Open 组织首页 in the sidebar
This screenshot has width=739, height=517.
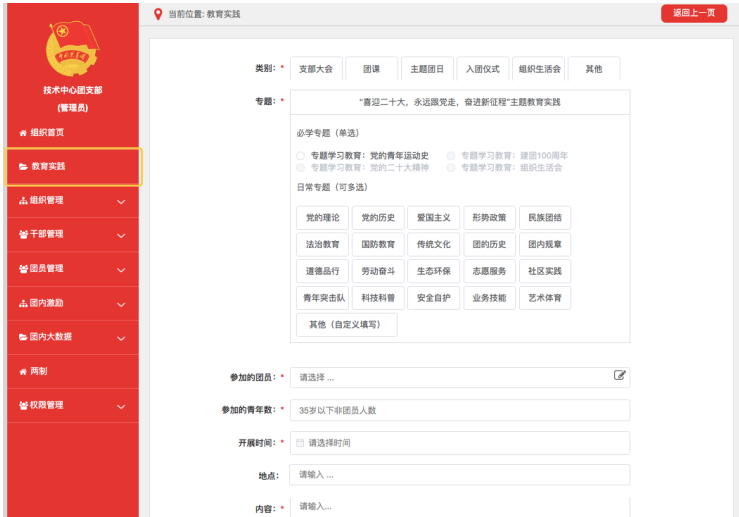click(x=73, y=132)
